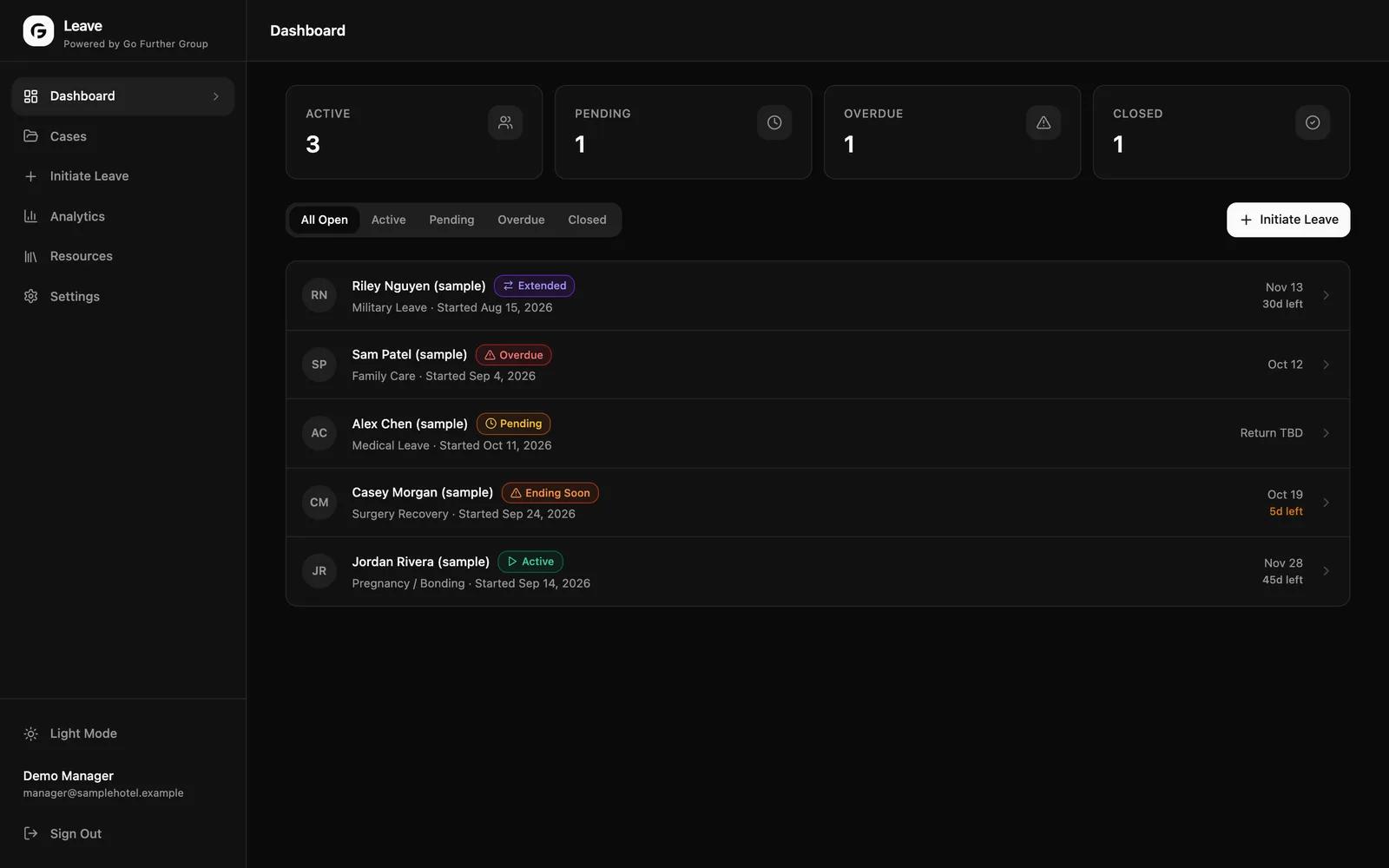Screen dimensions: 1389x868
Task: Click the Riley Nguyen (sample) name
Action: tap(418, 286)
